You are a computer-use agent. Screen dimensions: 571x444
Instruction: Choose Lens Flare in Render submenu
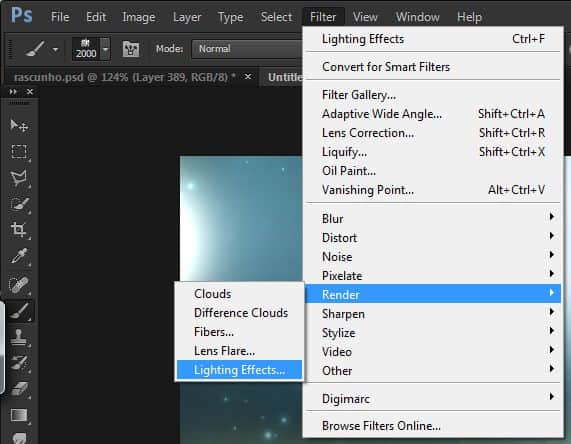[x=240, y=350]
